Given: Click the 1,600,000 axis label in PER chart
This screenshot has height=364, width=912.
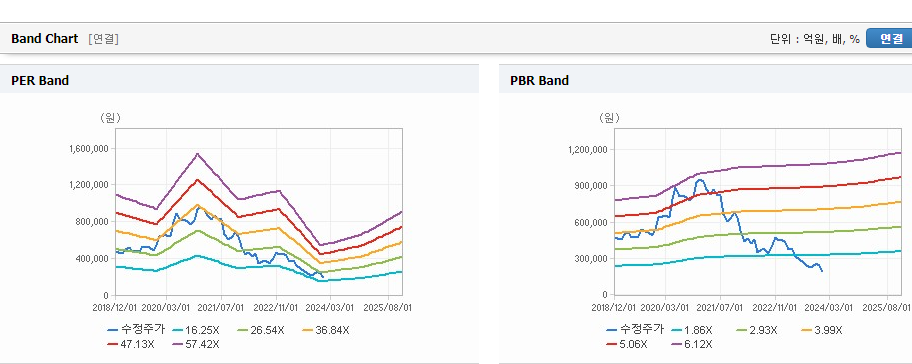Looking at the screenshot, I should click(x=89, y=149).
